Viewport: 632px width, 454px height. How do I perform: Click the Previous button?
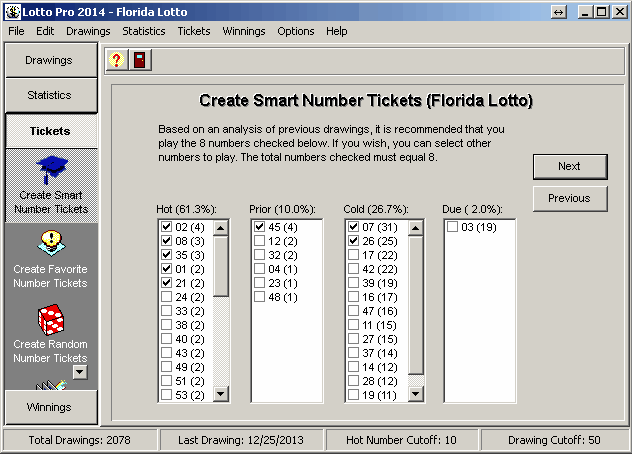[x=570, y=198]
